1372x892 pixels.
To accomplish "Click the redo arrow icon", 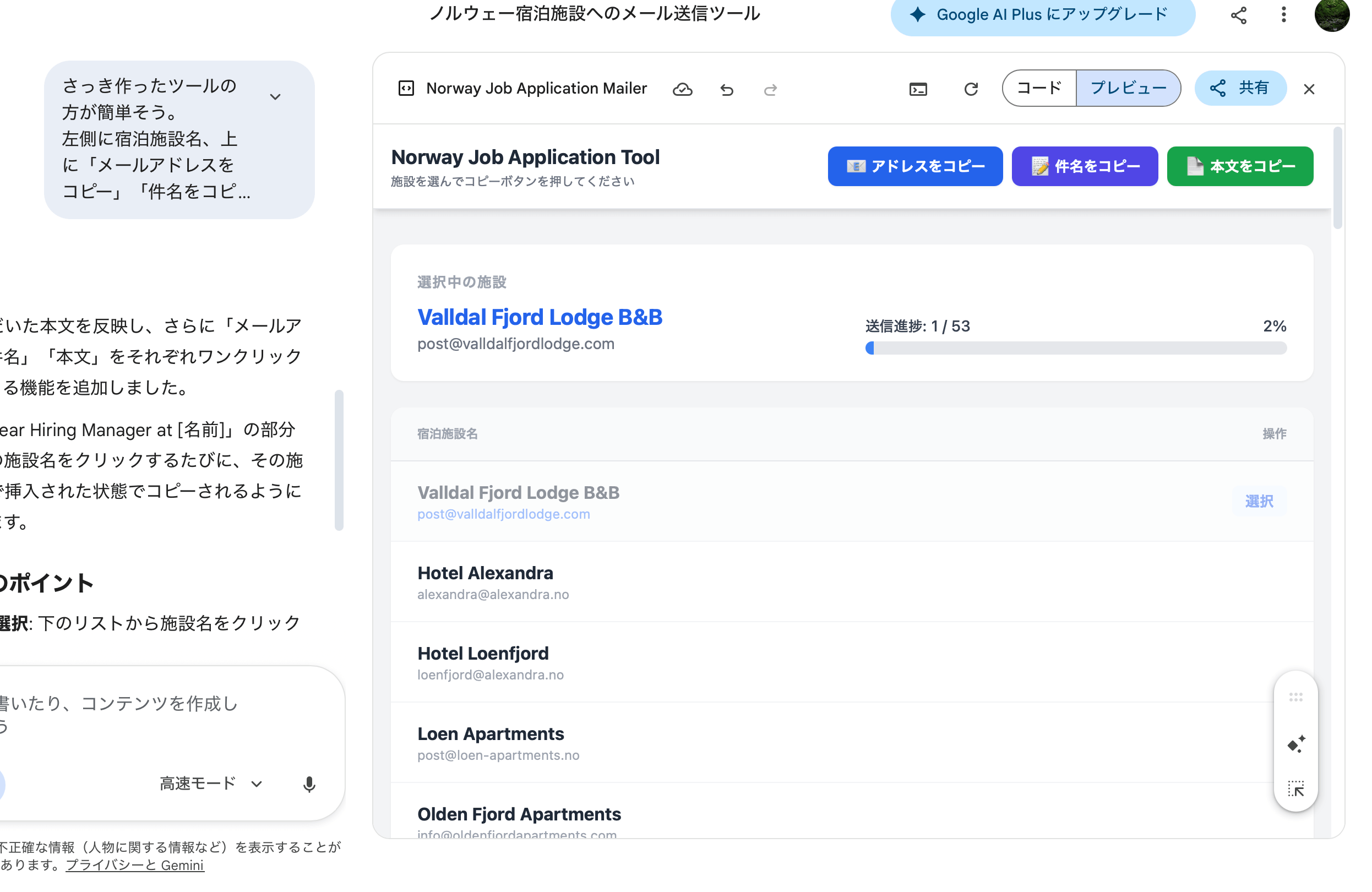I will click(x=770, y=89).
